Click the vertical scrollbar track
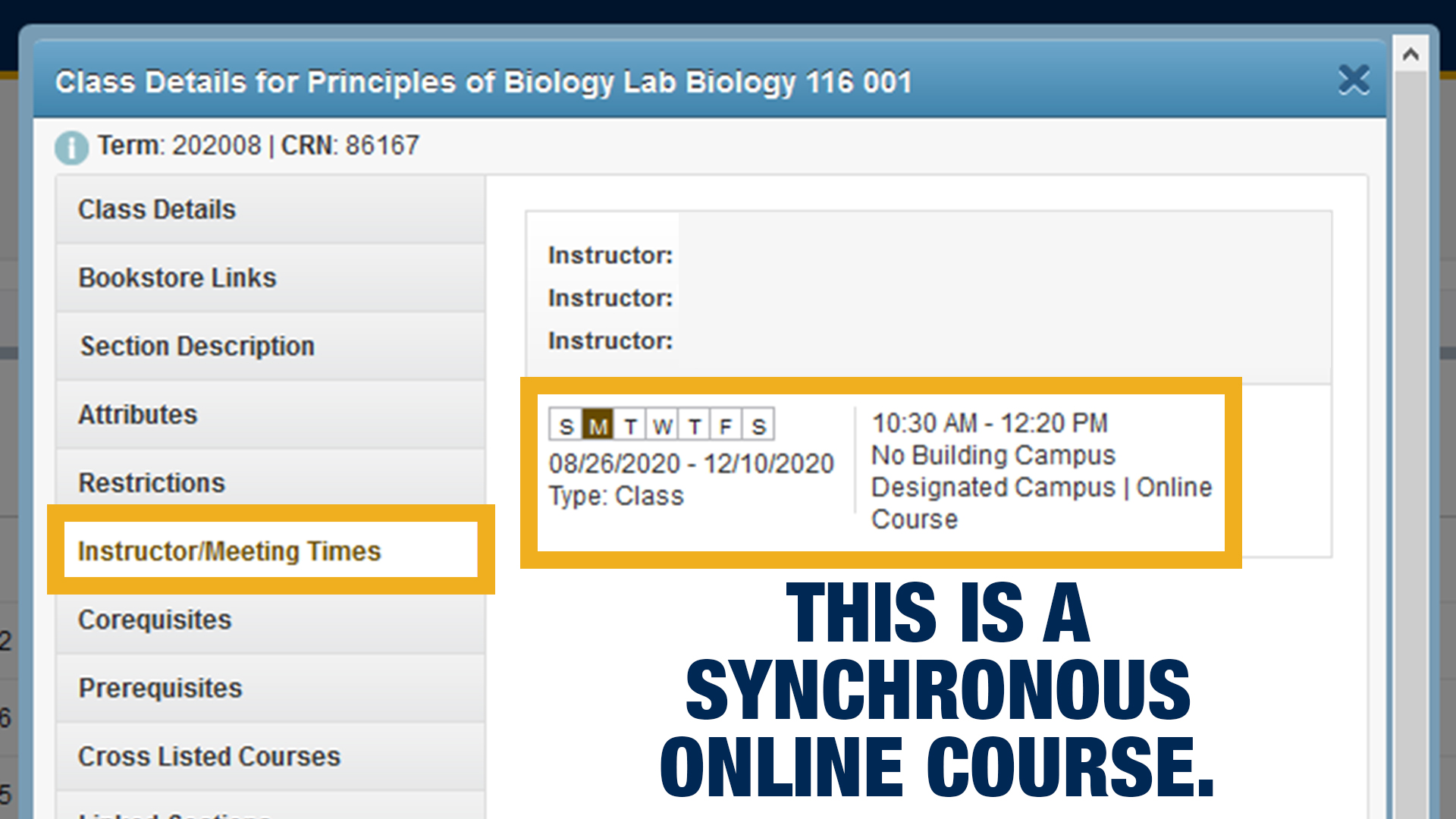 1410,455
